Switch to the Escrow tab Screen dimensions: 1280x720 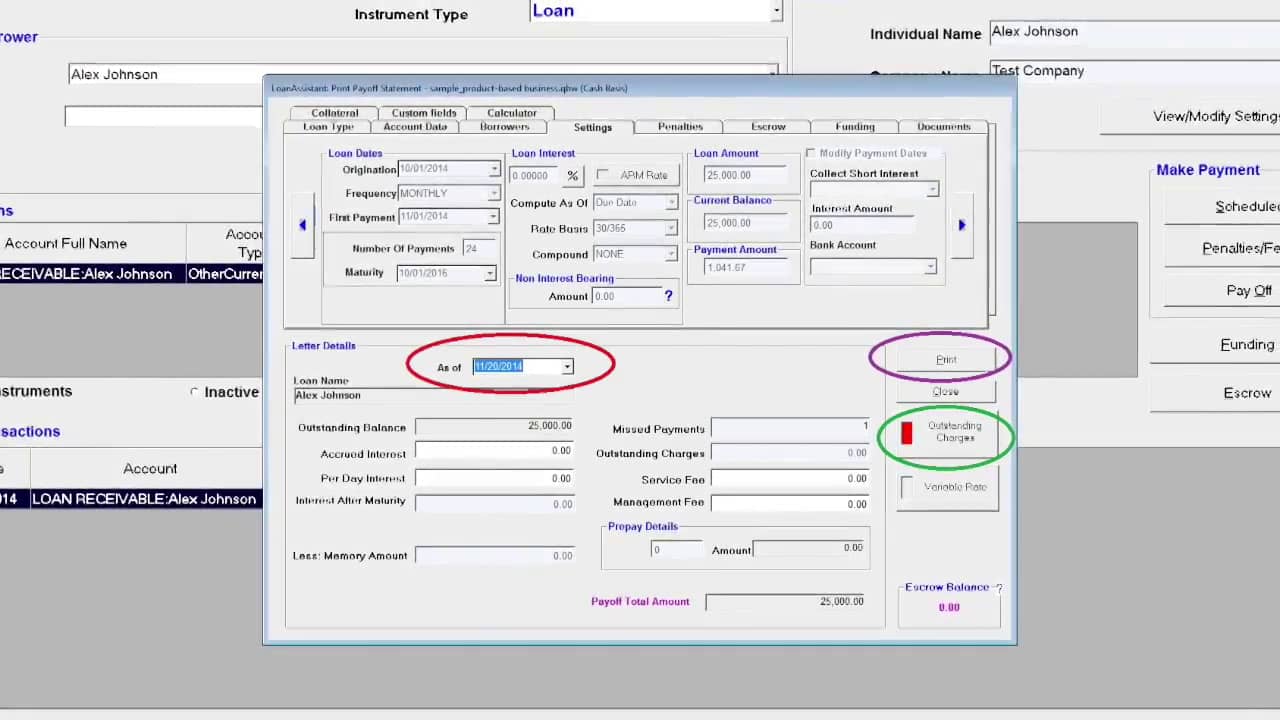pyautogui.click(x=768, y=127)
